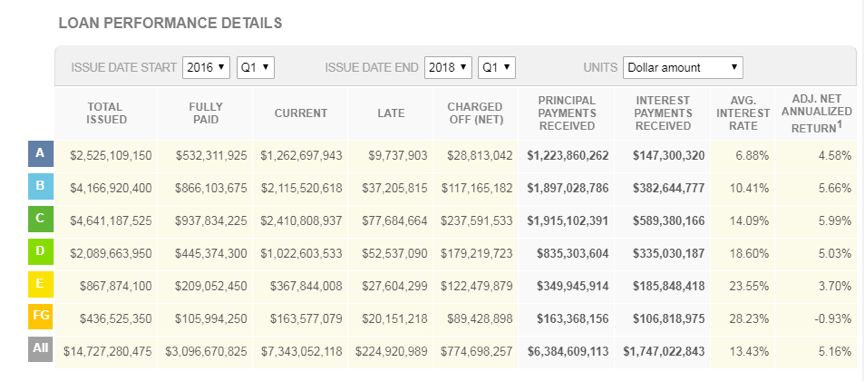Click the Interest Payments Received header
Image resolution: width=864 pixels, height=381 pixels.
point(663,113)
